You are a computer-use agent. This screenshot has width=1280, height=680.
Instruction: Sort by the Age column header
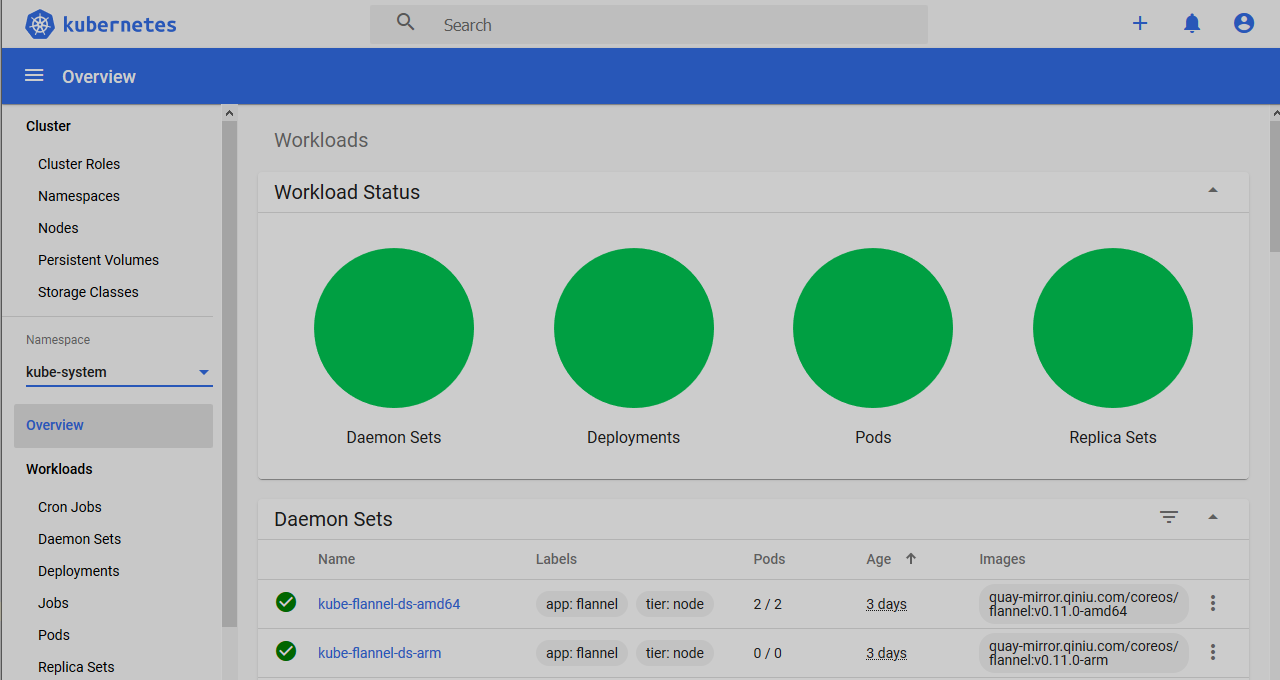(878, 559)
